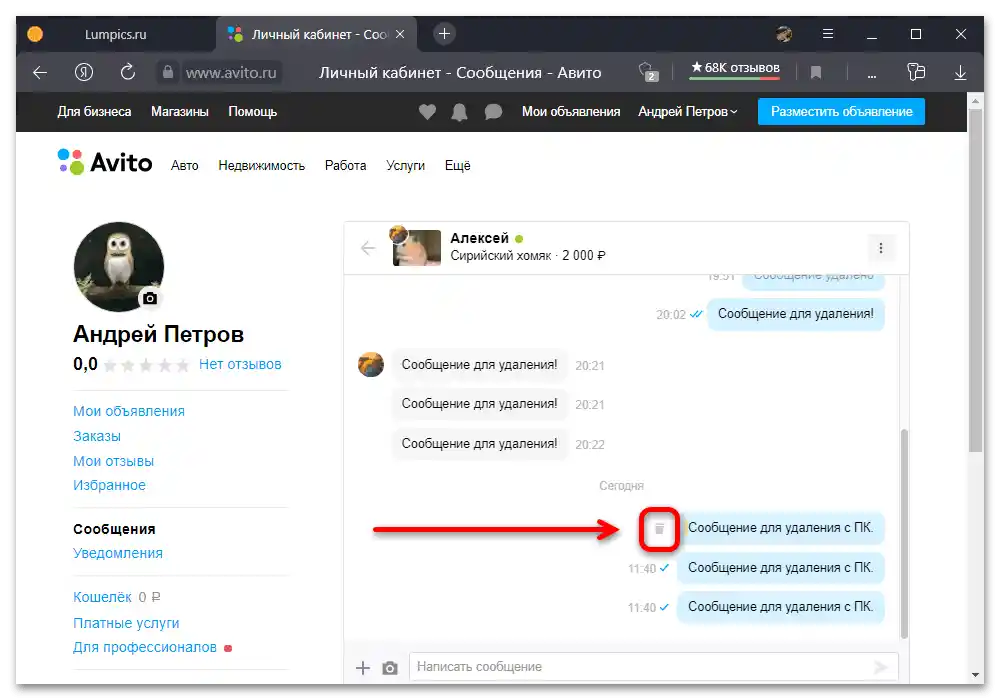The image size is (1000, 700).
Task: Open Для бизнеса in top menu
Action: click(94, 112)
